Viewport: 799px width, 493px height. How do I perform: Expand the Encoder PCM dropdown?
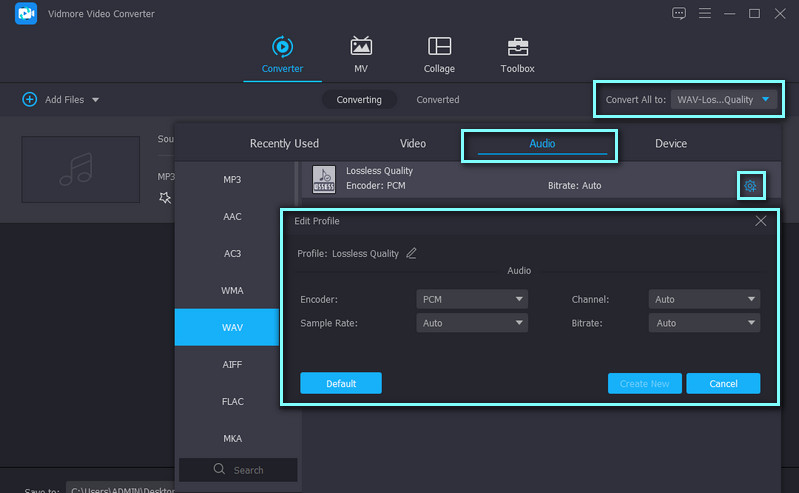(x=471, y=299)
